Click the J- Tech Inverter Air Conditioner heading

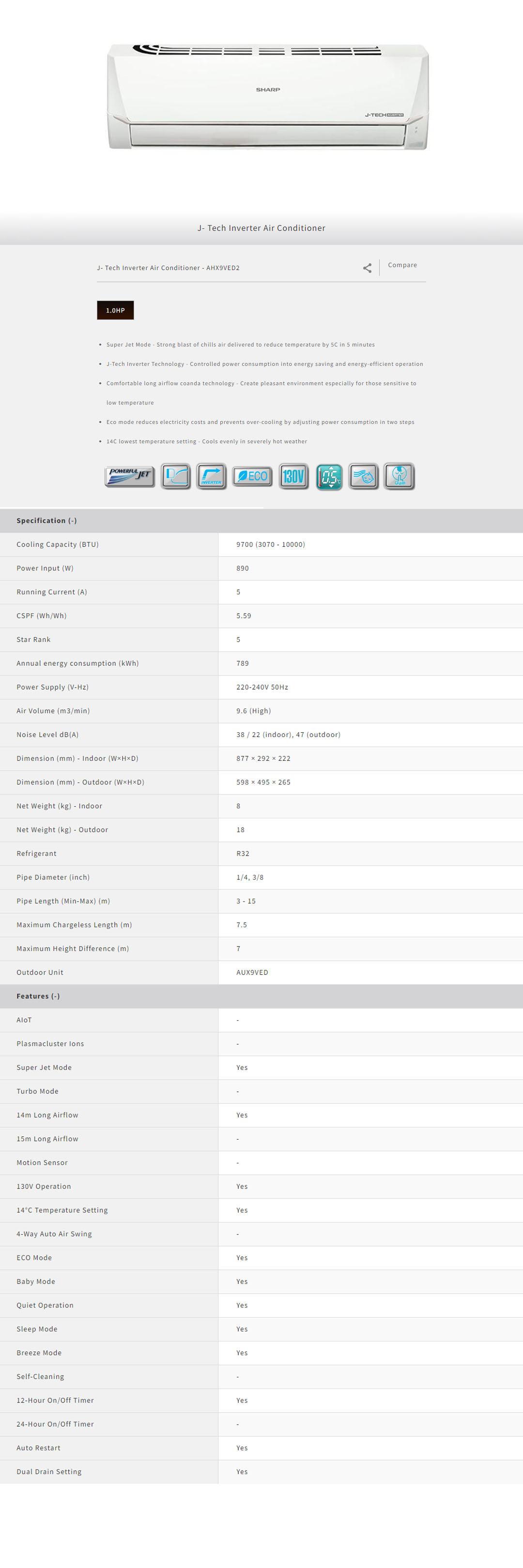point(261,228)
